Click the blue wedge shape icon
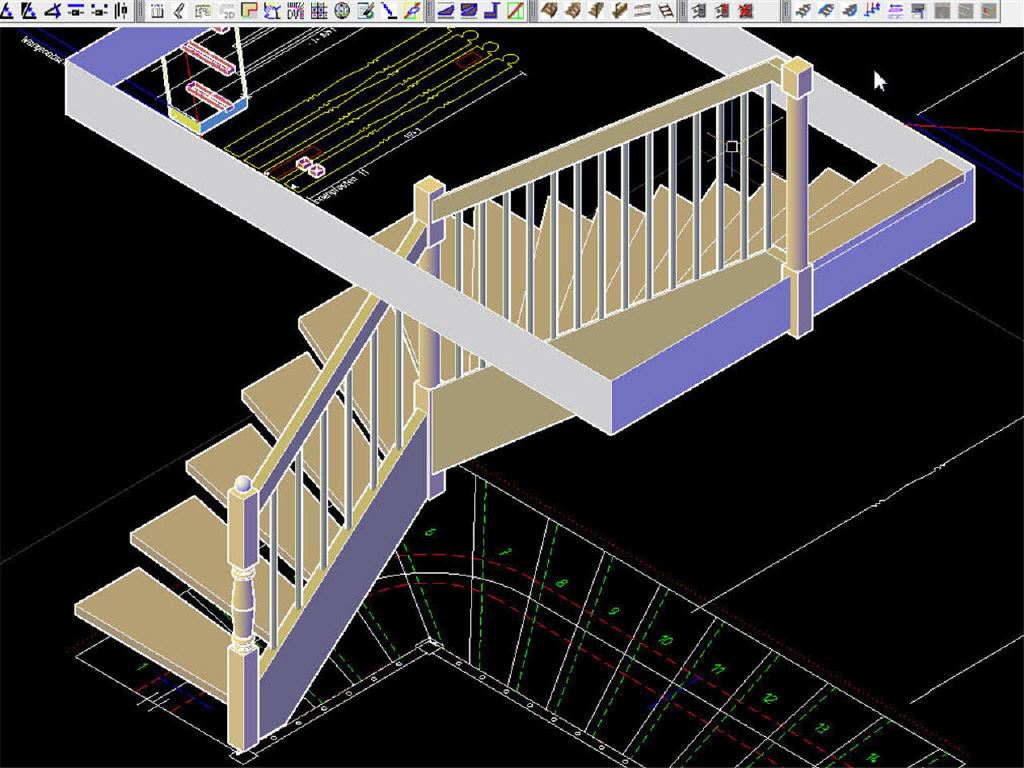The height and width of the screenshot is (768, 1024). coord(445,12)
